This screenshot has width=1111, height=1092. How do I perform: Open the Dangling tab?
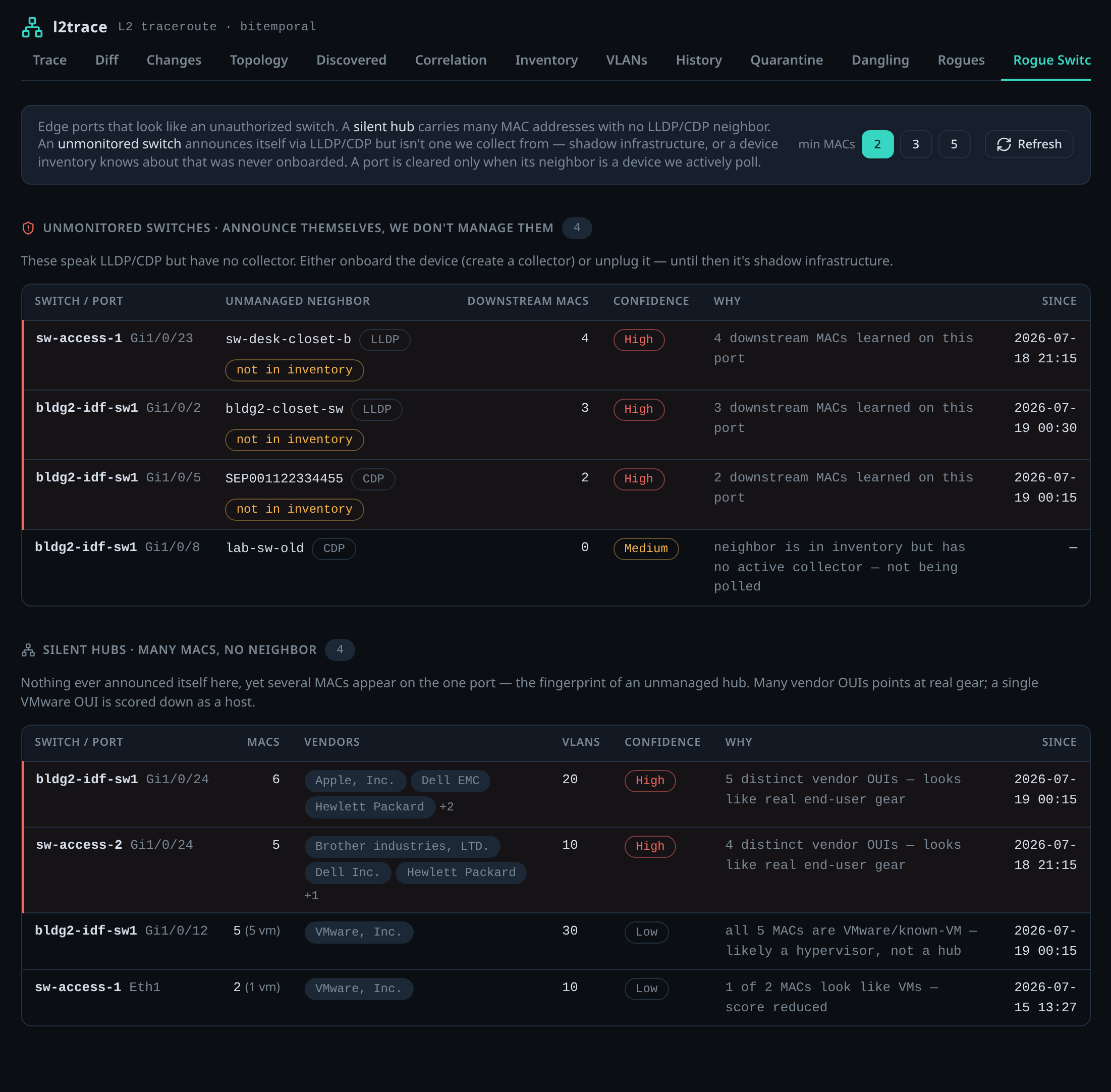pyautogui.click(x=880, y=60)
